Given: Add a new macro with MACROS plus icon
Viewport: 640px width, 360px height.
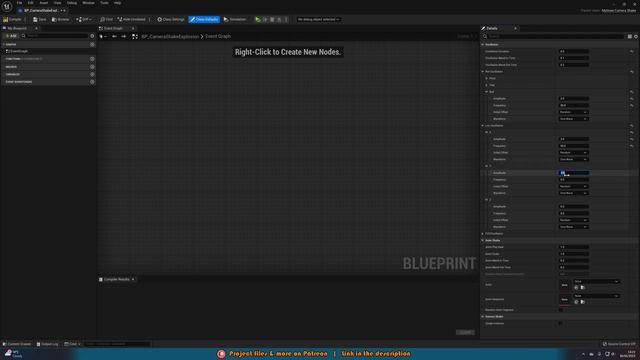Looking at the screenshot, I should (92, 67).
